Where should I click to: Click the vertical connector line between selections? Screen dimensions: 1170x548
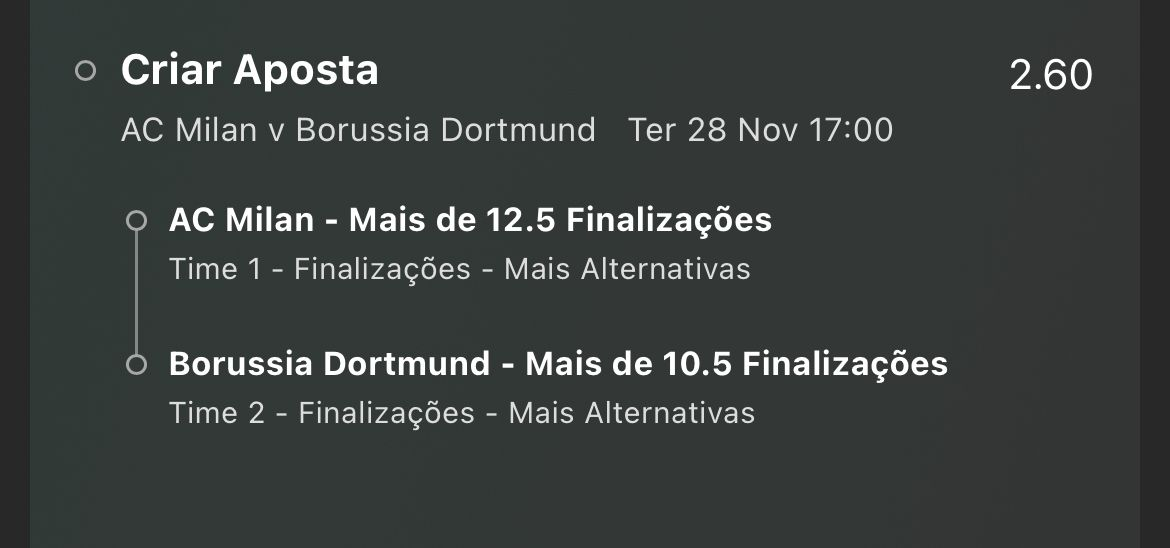136,293
